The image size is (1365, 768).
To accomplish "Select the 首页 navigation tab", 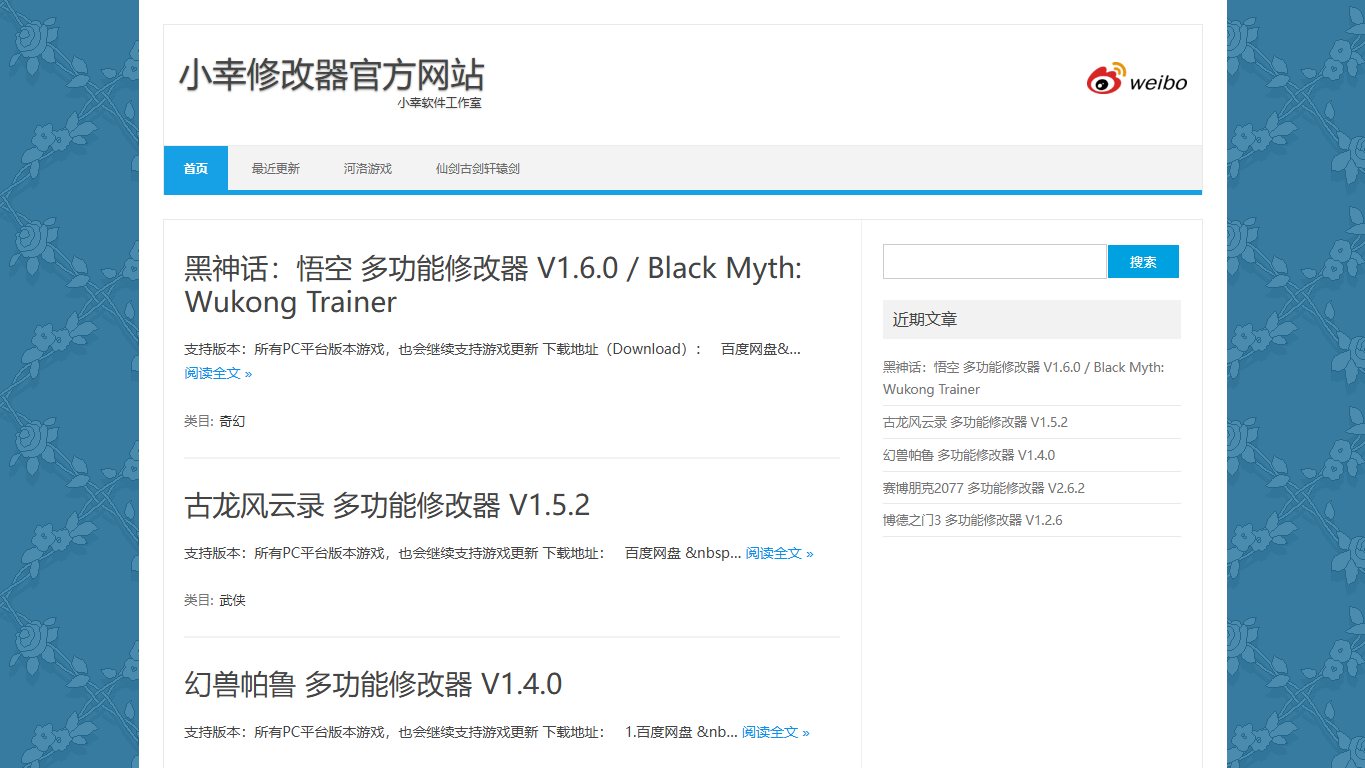I will 196,168.
